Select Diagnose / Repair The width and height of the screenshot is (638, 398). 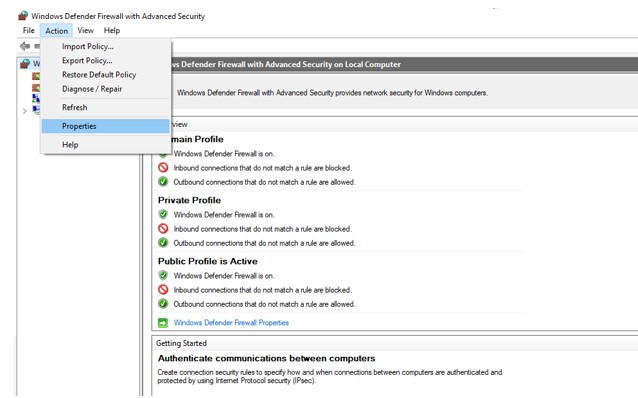[105, 89]
